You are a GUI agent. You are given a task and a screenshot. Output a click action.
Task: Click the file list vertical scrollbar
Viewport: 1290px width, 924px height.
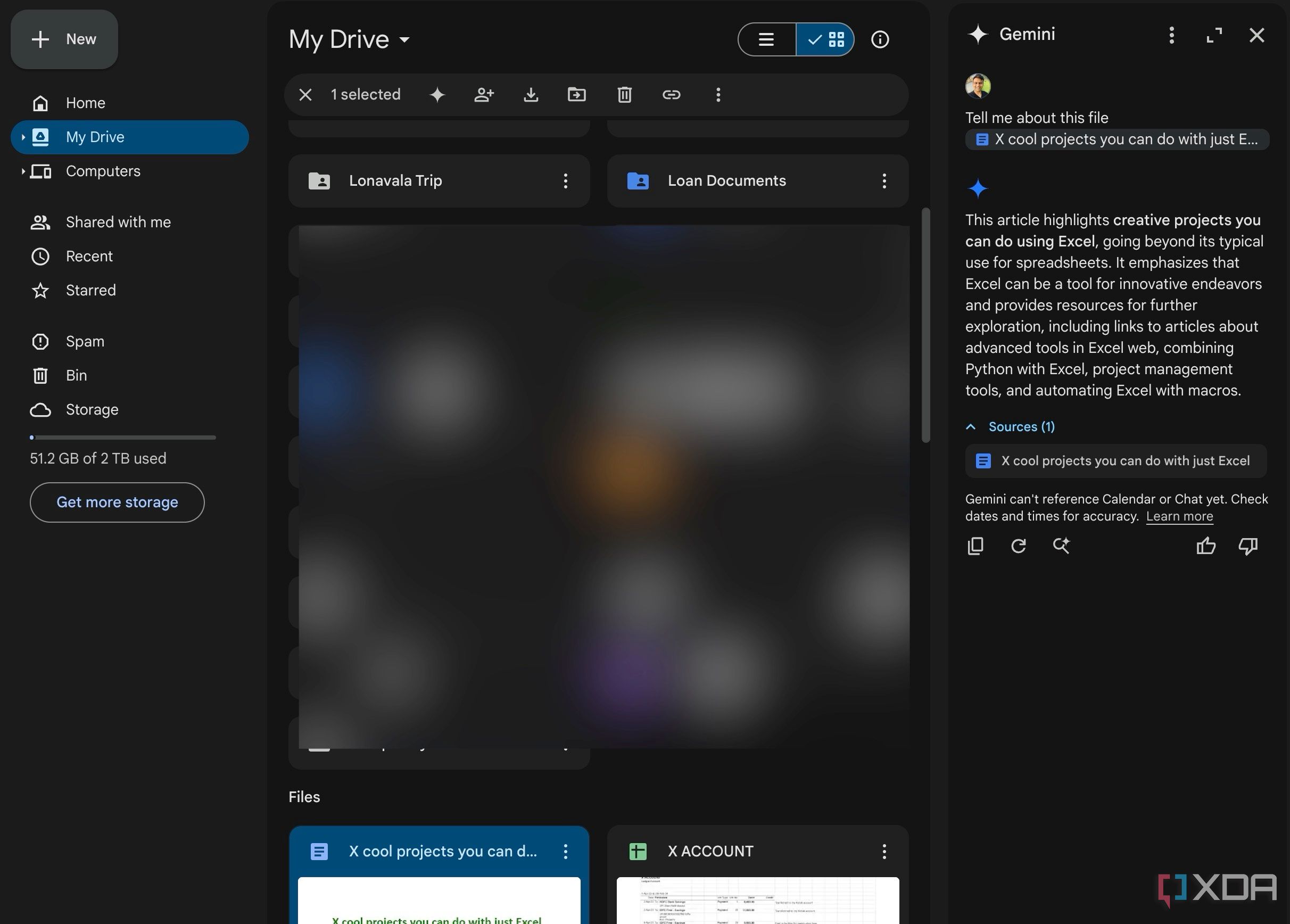pos(925,325)
